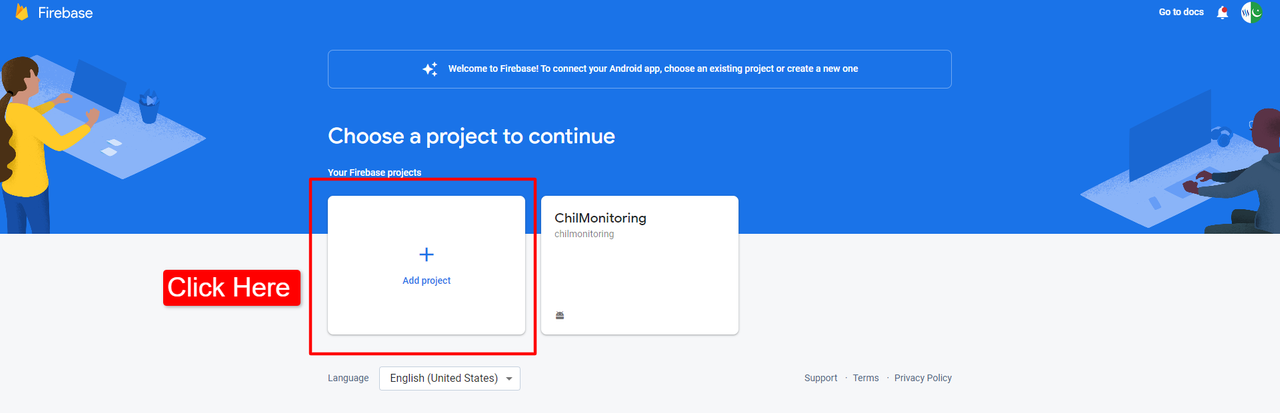Click the Android platform icon on ChilMonitoring card

[x=560, y=315]
